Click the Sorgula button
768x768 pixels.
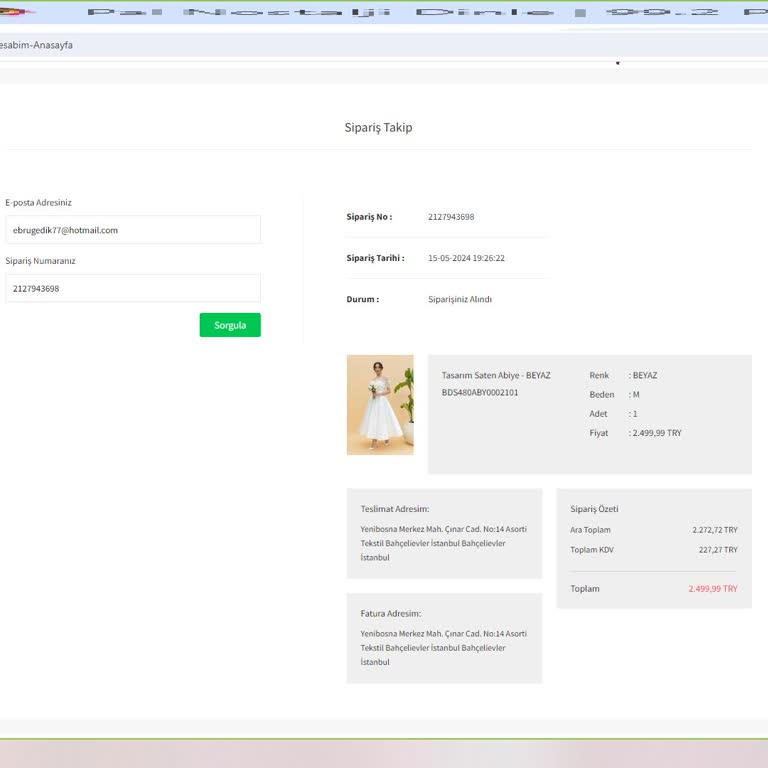(x=230, y=325)
